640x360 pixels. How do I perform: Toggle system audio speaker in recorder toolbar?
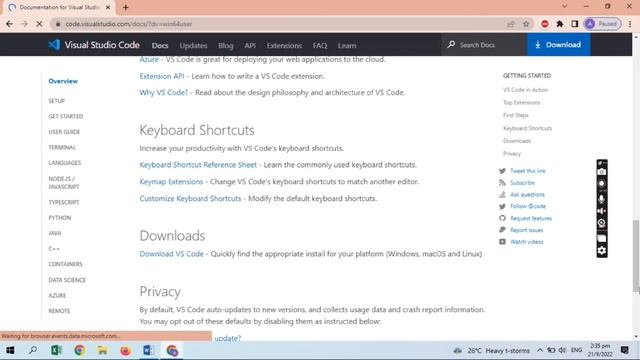[602, 211]
